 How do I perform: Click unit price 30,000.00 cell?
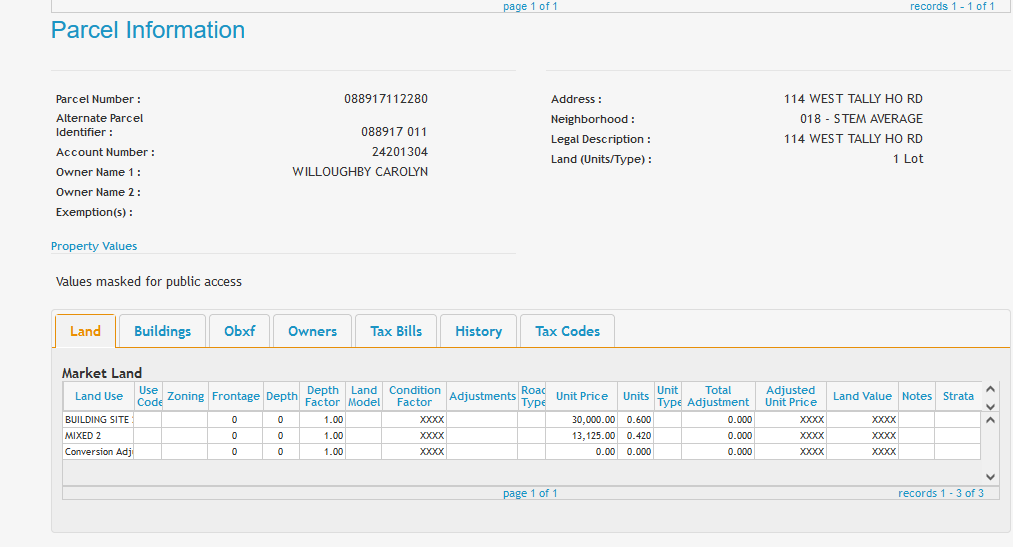(581, 420)
